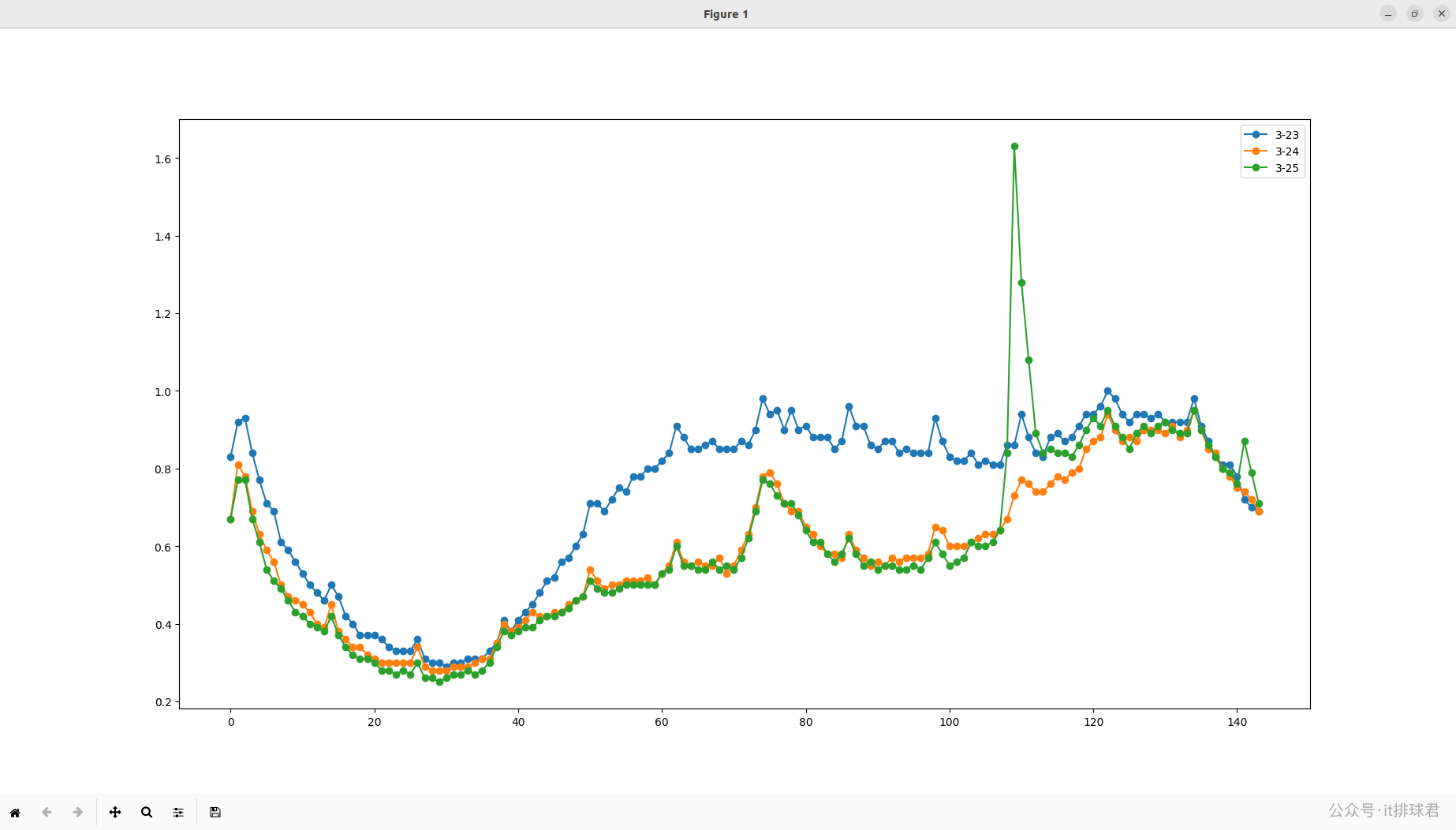Viewport: 1456px width, 830px height.
Task: Click the orange legend marker for 3-24
Action: [1256, 151]
